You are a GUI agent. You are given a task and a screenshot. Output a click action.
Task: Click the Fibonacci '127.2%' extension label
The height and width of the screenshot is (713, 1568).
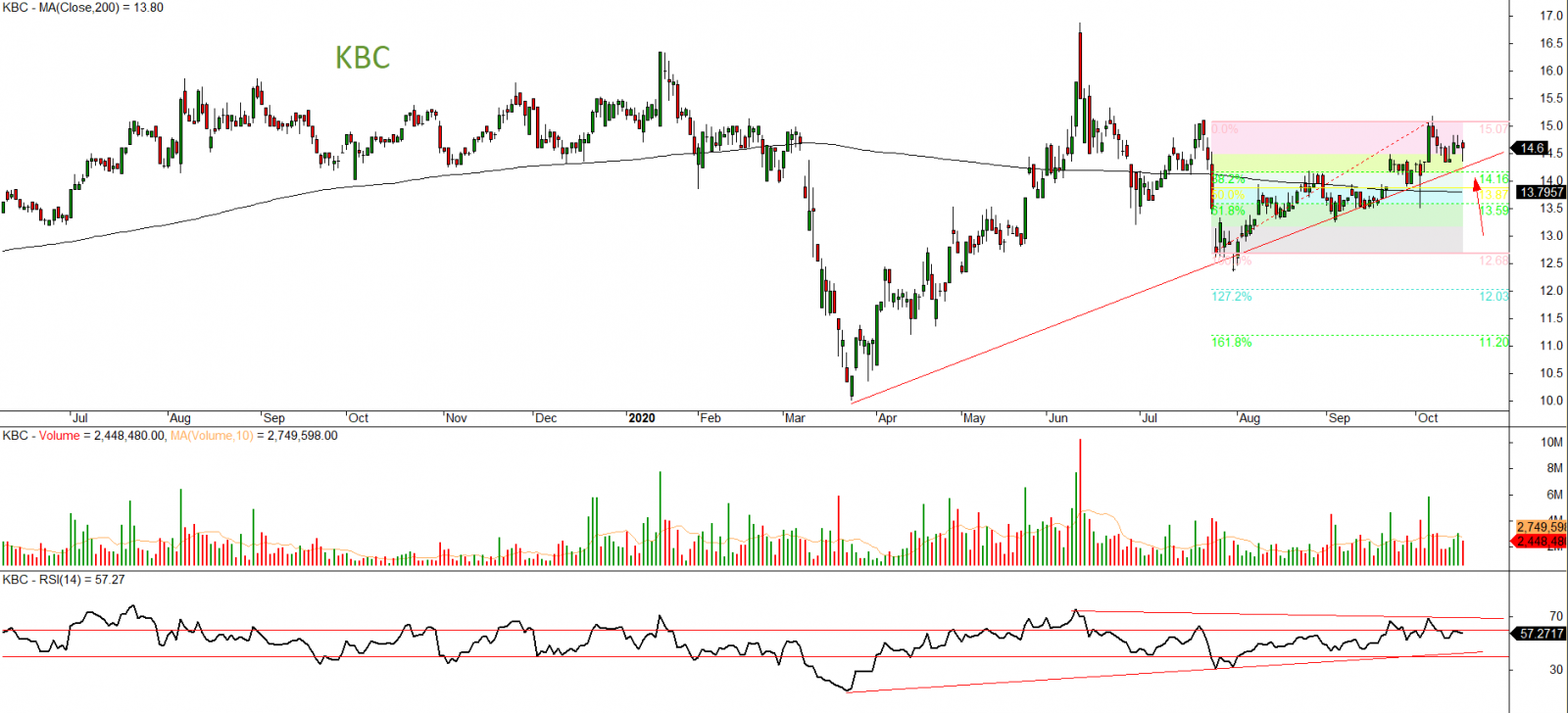pyautogui.click(x=1232, y=296)
